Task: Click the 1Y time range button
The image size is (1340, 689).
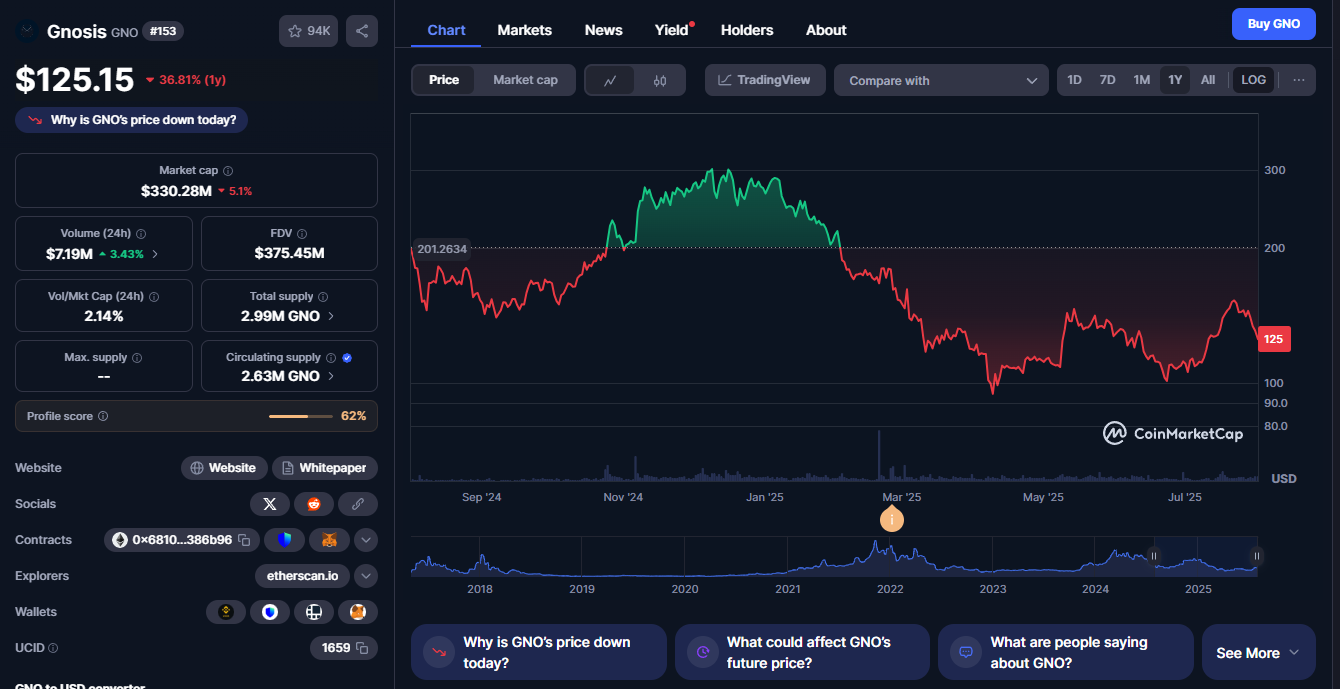Action: [1175, 80]
